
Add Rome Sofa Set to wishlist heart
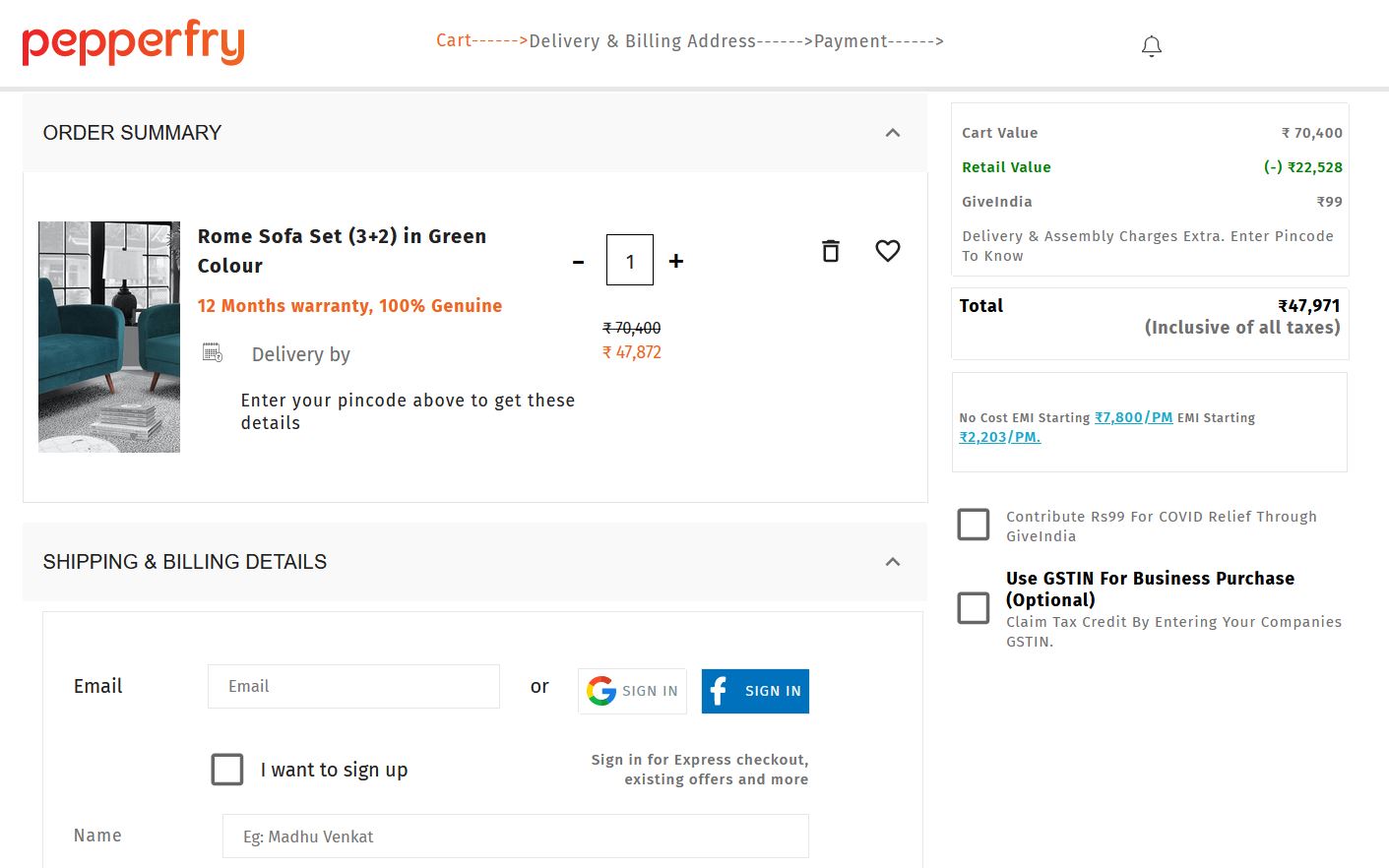point(888,251)
